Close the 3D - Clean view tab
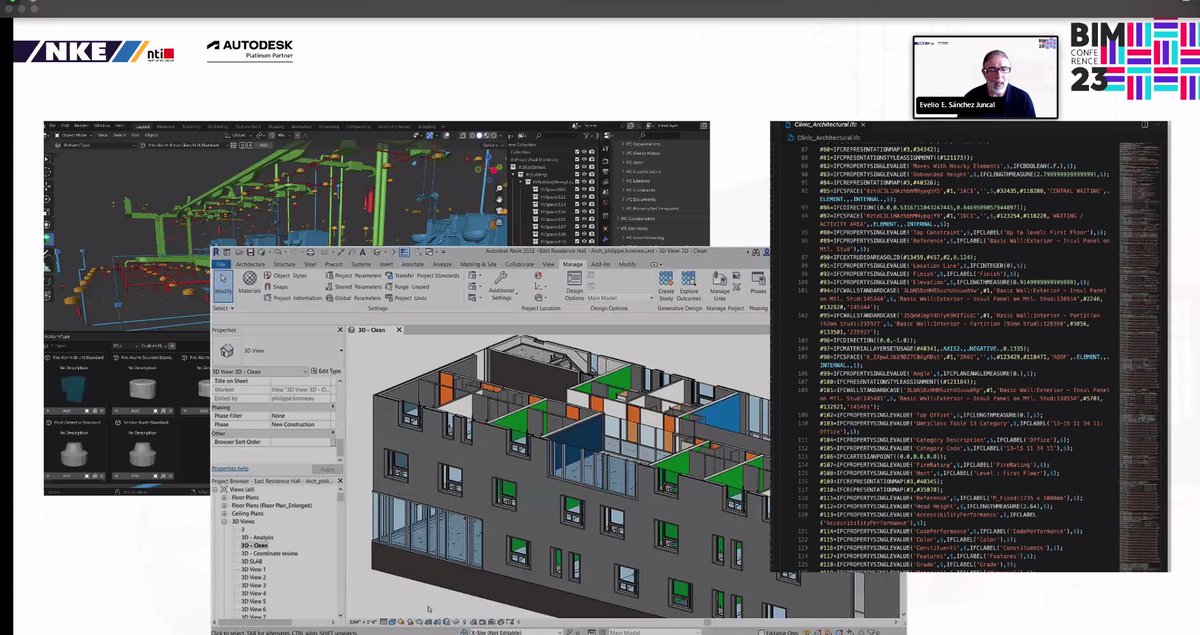Screen dimensions: 1200x635 coord(398,329)
